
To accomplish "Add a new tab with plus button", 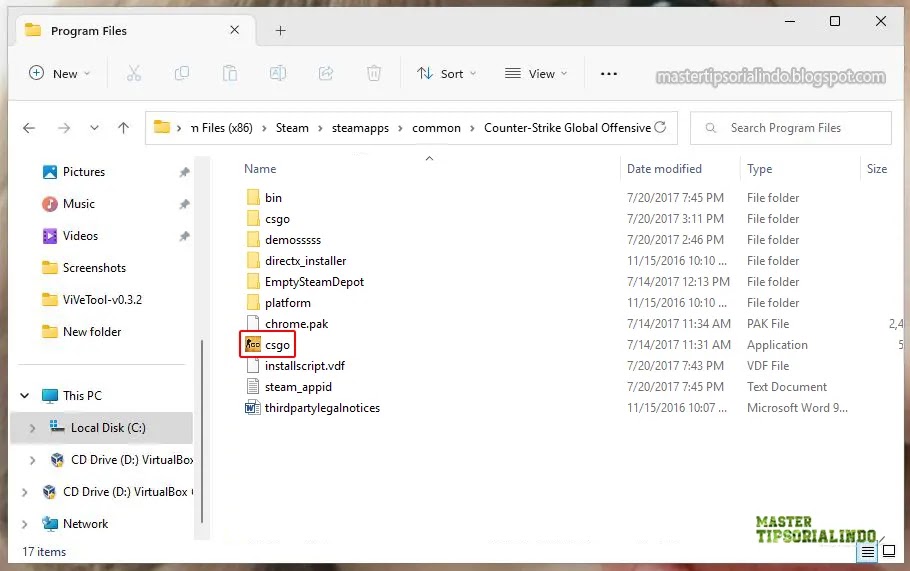I will [280, 30].
